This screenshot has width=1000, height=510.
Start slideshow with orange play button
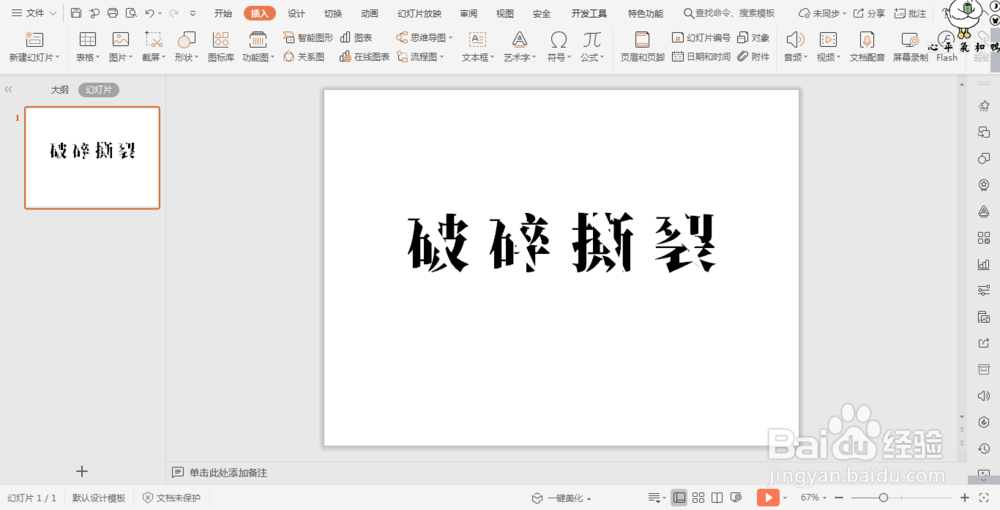click(x=768, y=497)
